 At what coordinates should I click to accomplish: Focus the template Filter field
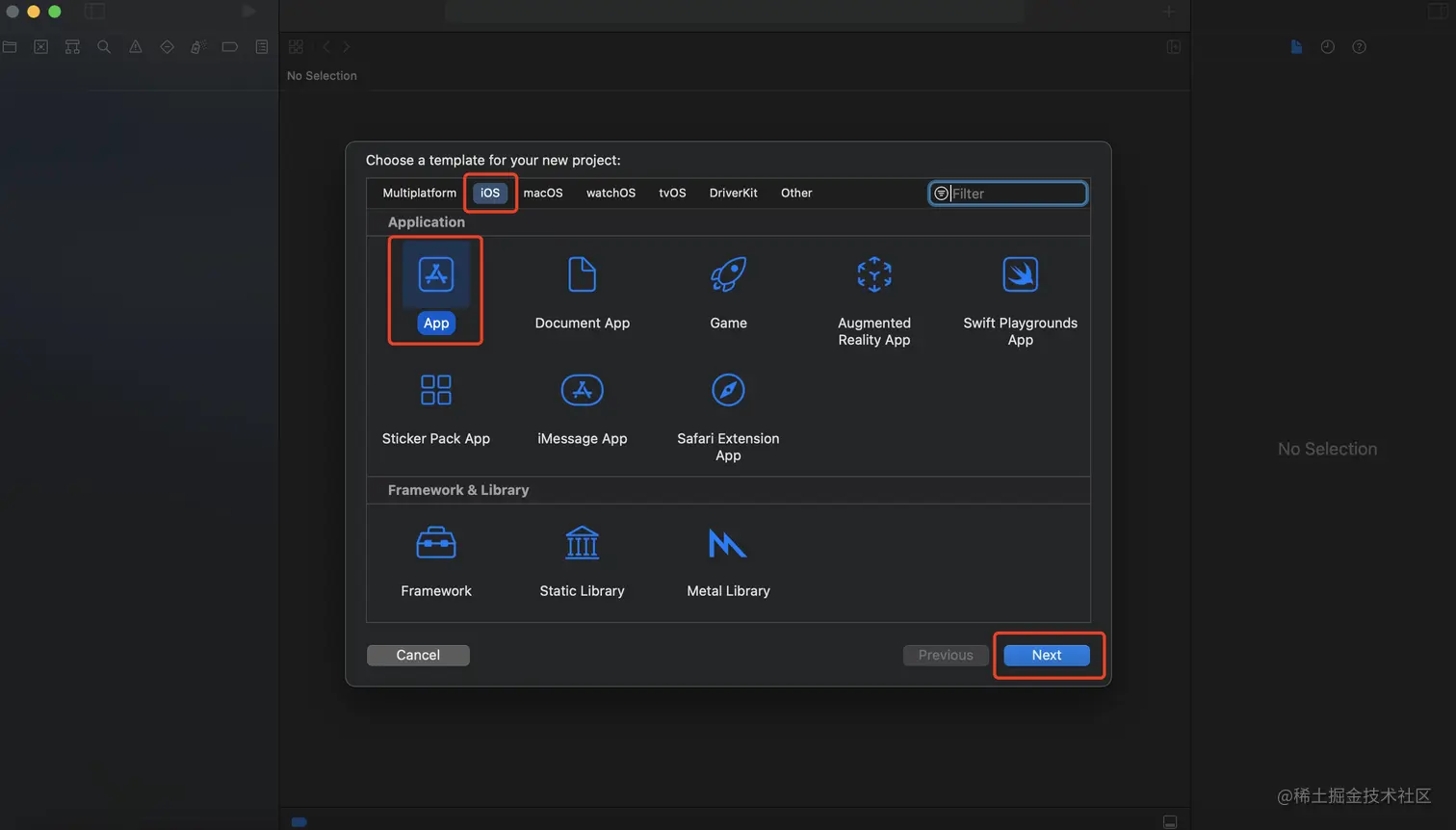(1008, 194)
